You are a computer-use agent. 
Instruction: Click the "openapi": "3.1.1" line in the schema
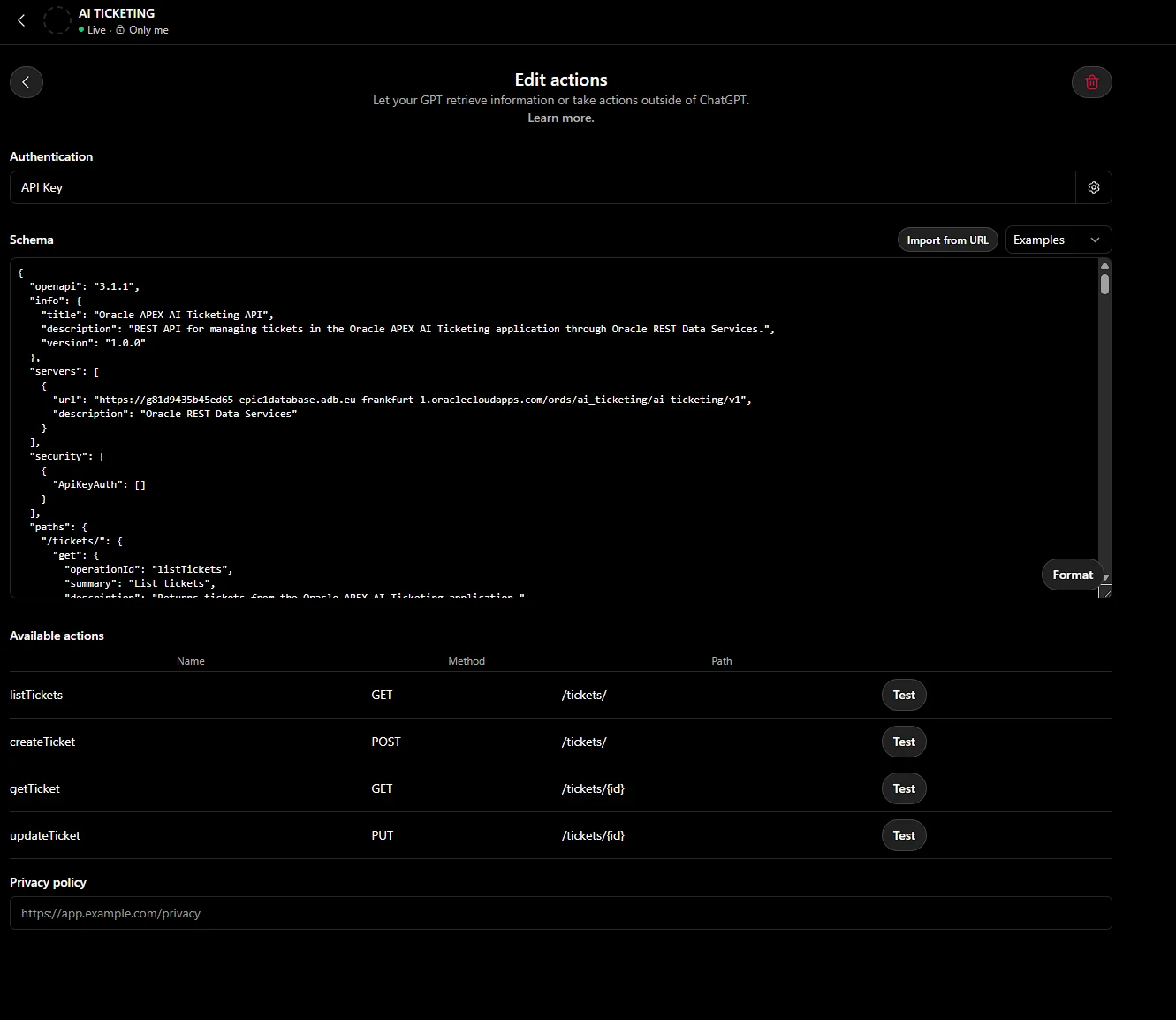[85, 286]
